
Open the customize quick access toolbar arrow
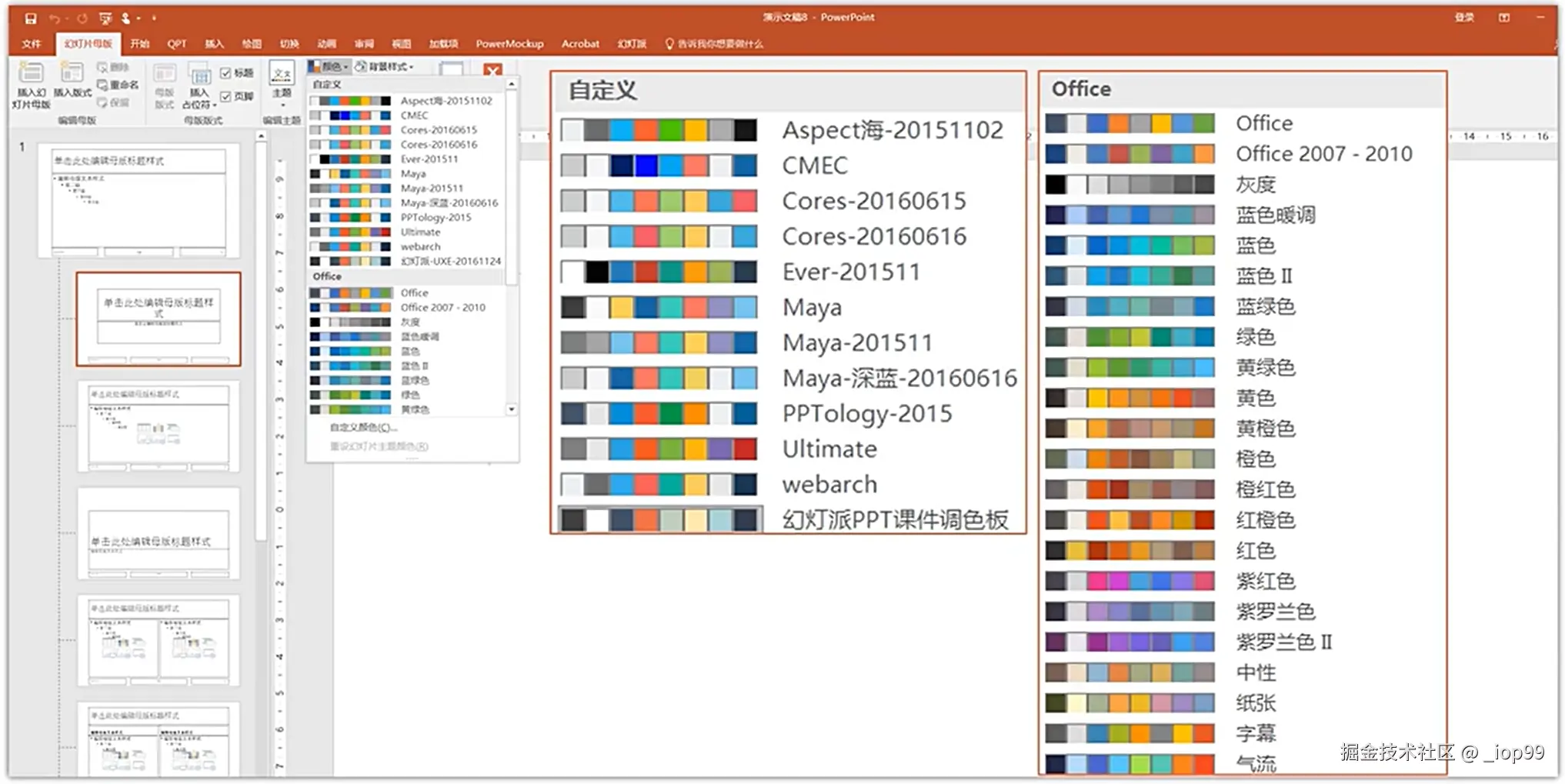point(154,18)
